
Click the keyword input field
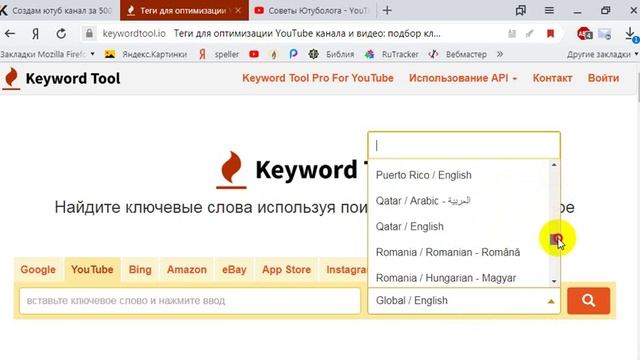(190, 301)
